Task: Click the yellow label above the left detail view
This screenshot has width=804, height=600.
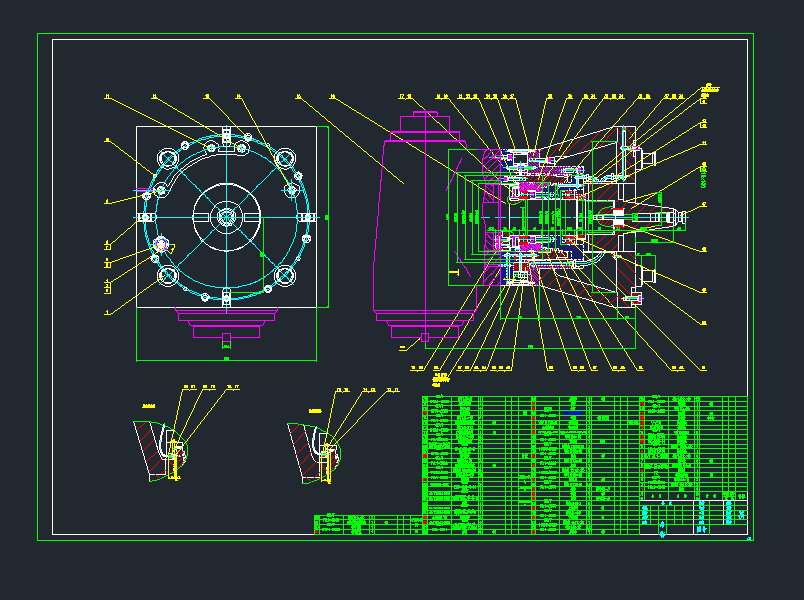Action: point(150,406)
